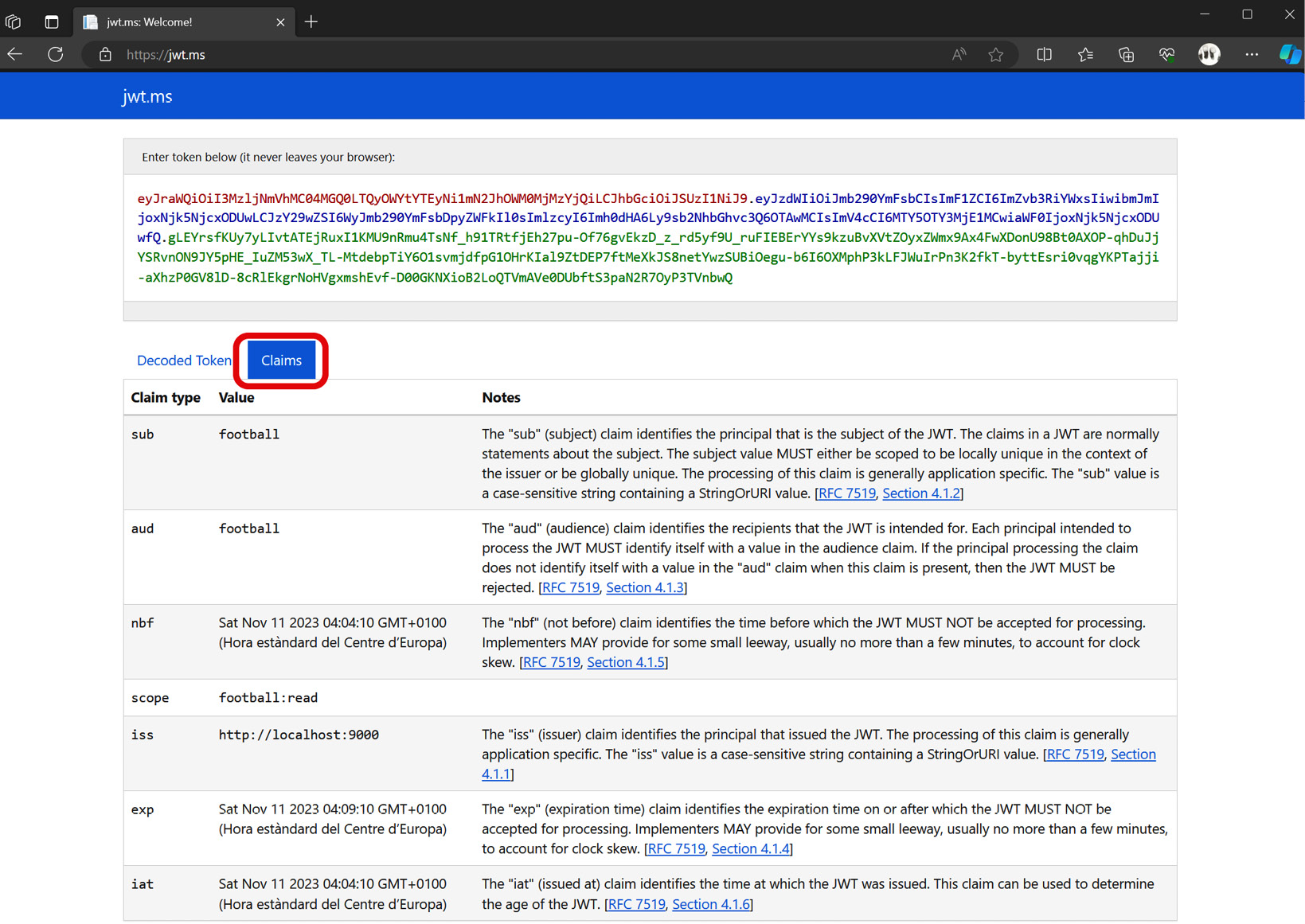Click the 'football' value in aud row
This screenshot has height=924, width=1305.
coord(249,528)
